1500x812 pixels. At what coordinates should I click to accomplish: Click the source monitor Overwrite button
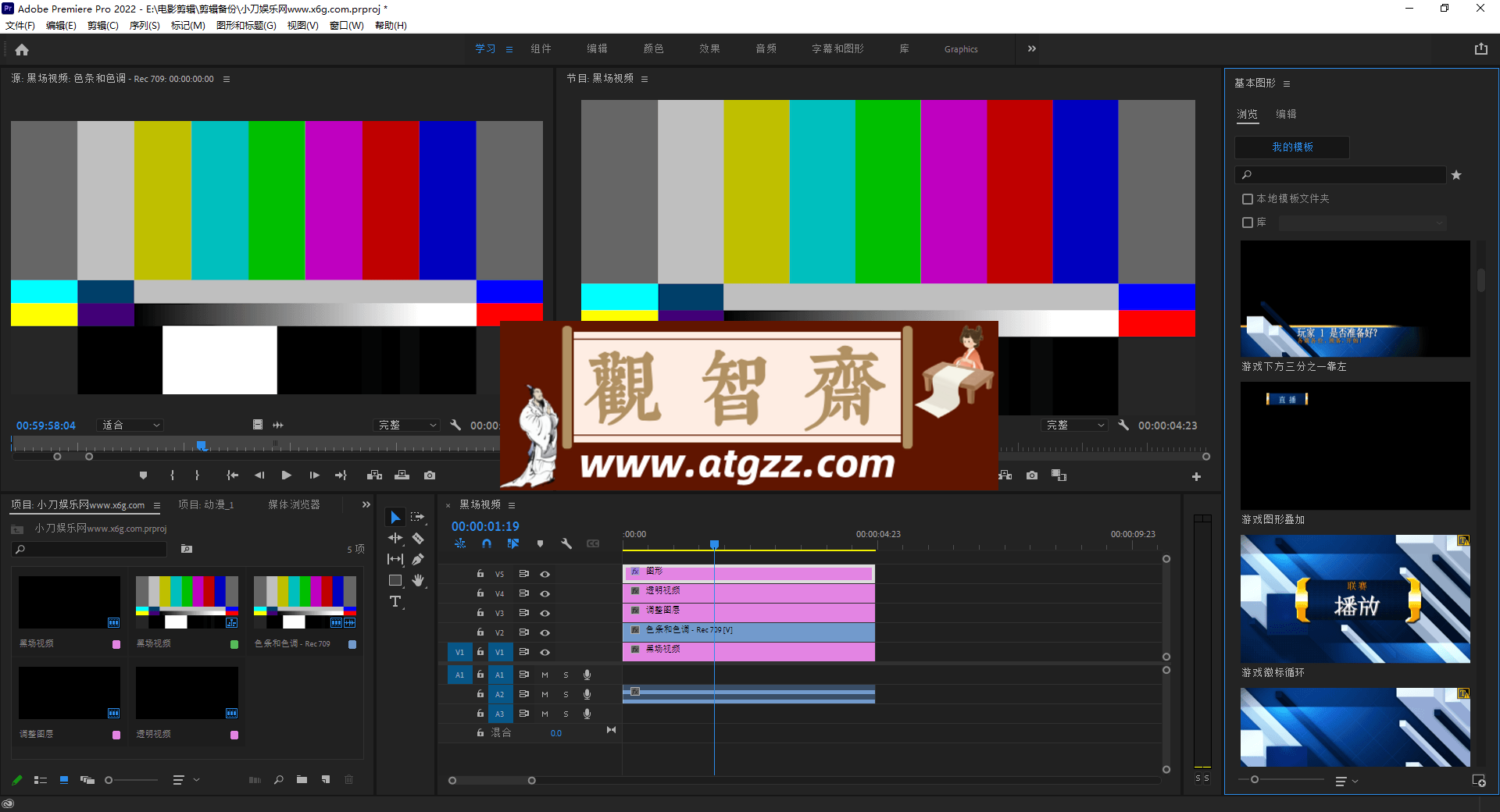pyautogui.click(x=402, y=475)
